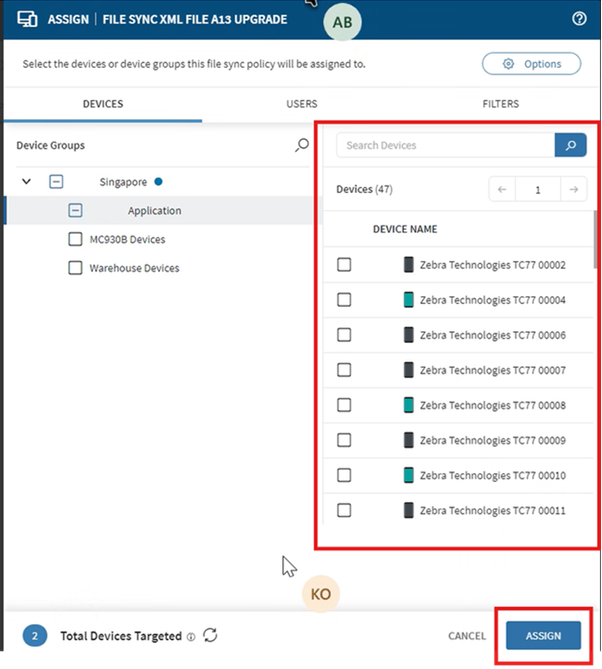
Task: Click the device icon for TC77 00007
Action: (408, 369)
